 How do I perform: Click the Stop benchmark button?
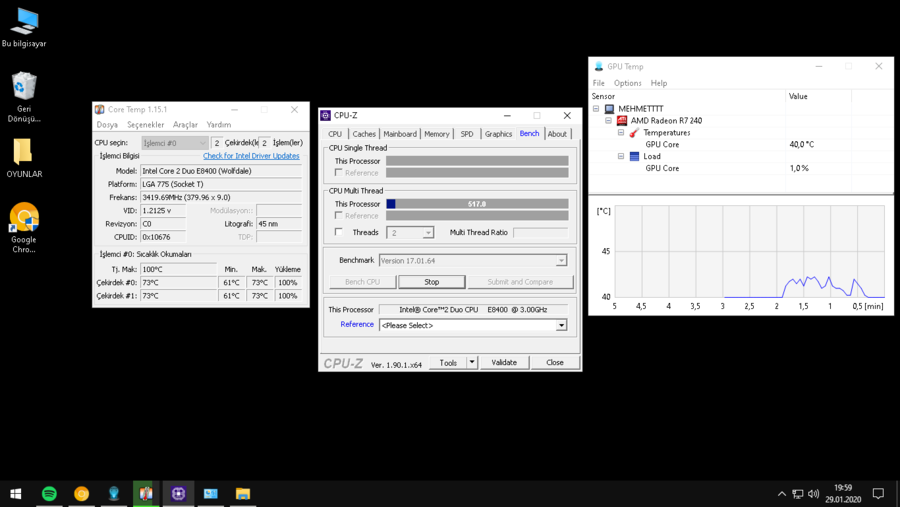tap(432, 282)
